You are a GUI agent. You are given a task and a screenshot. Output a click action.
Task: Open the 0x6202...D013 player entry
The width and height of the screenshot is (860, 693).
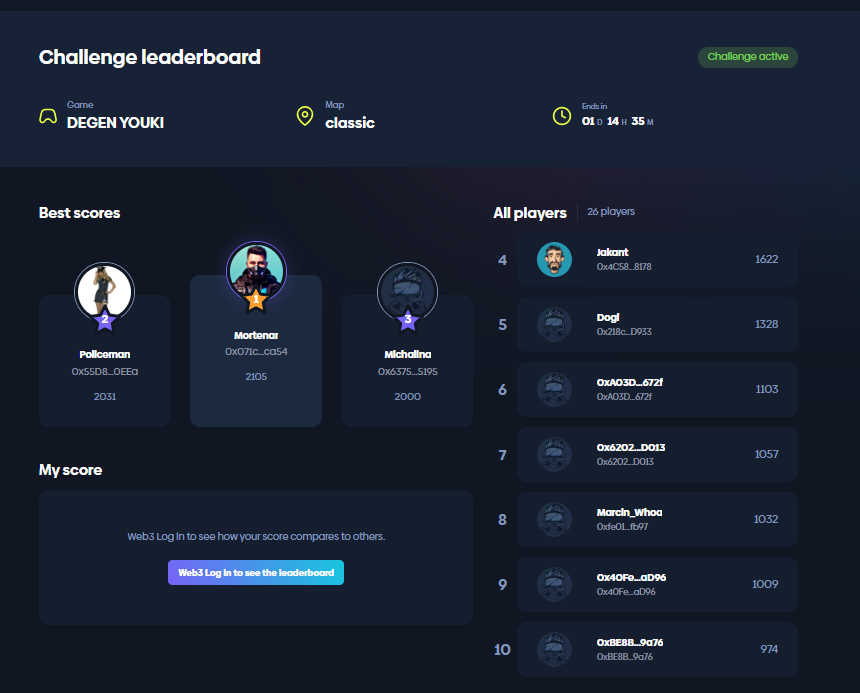pos(657,454)
